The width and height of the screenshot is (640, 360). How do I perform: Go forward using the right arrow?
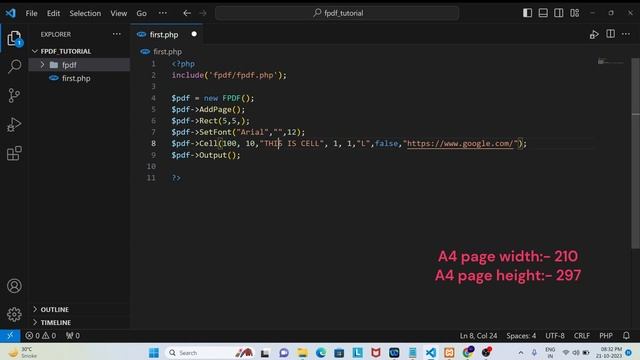[203, 13]
